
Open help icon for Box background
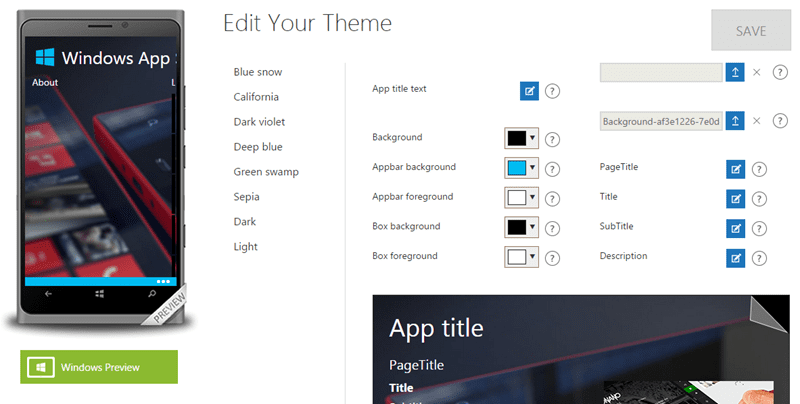[x=552, y=229]
